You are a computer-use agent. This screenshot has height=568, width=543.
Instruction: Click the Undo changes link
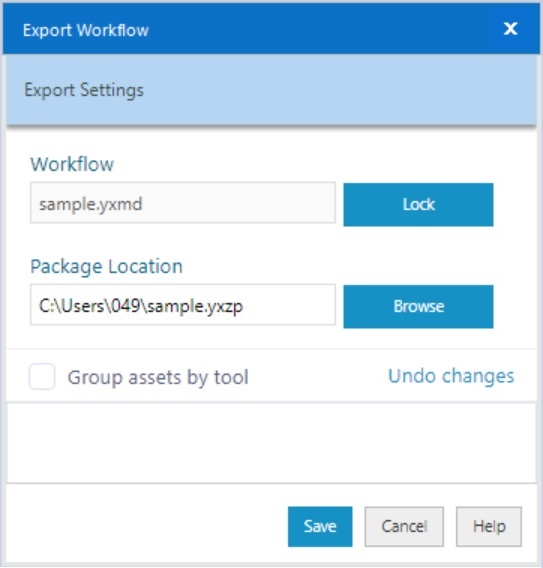click(451, 376)
